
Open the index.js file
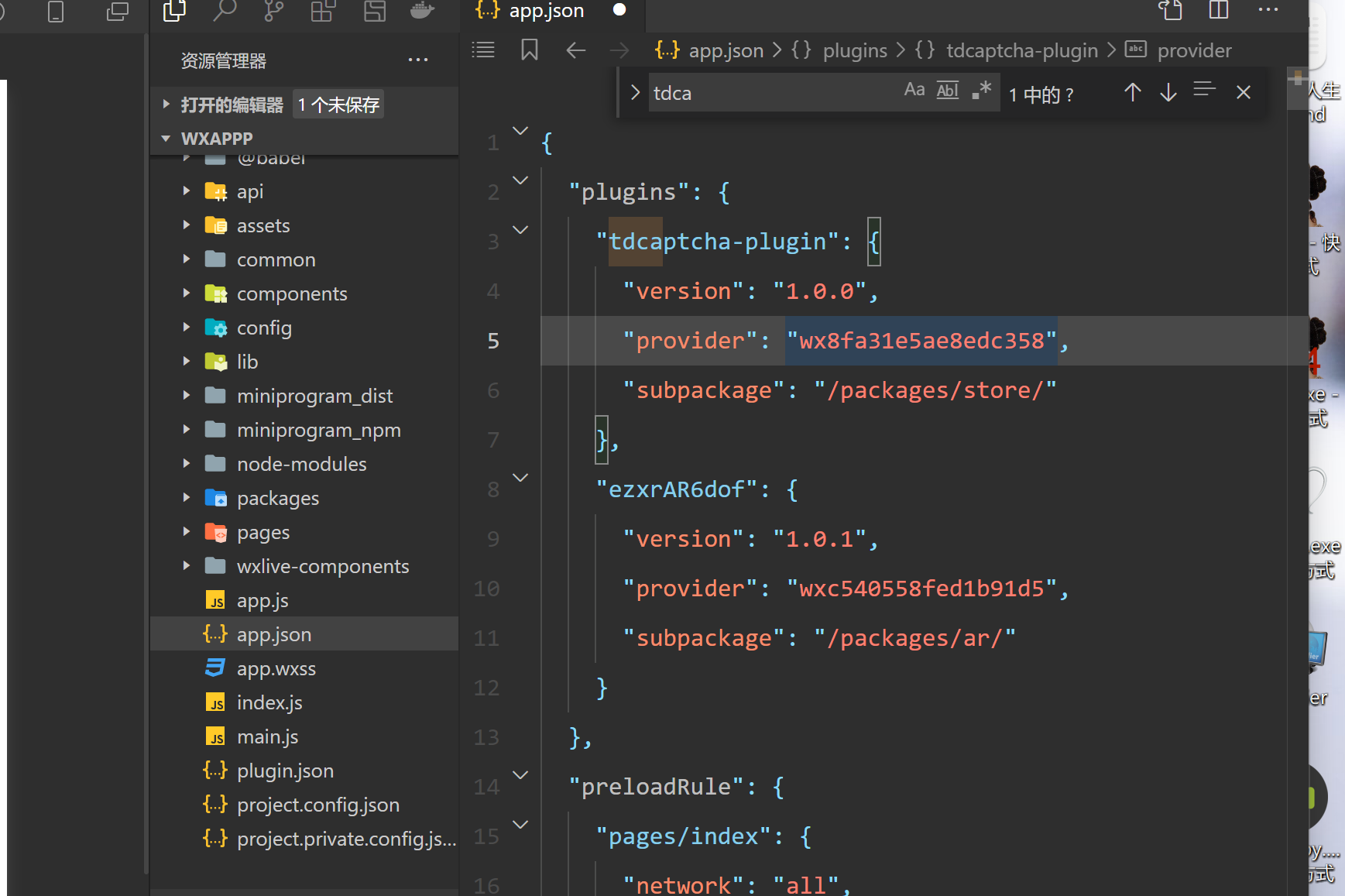click(304, 702)
